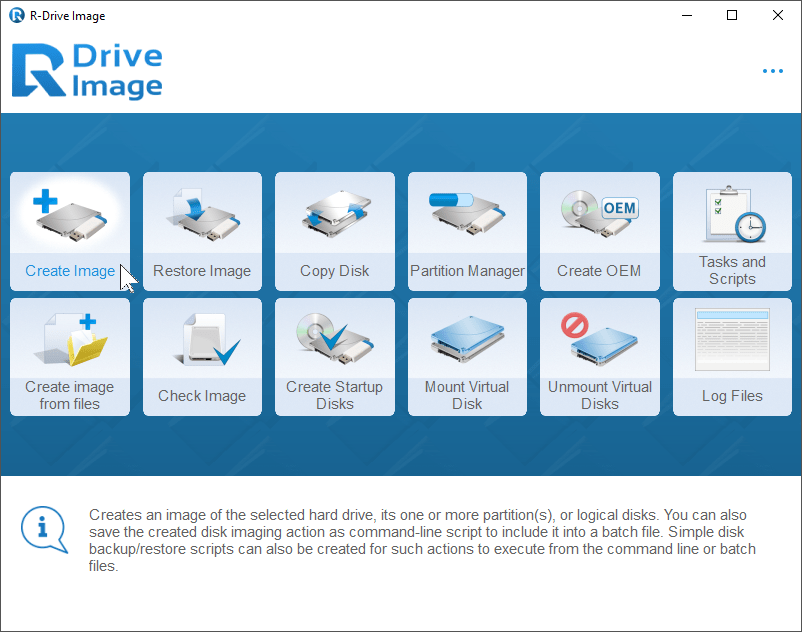Screen dimensions: 802x632
Task: Click the information speech-bubble icon
Action: click(44, 528)
